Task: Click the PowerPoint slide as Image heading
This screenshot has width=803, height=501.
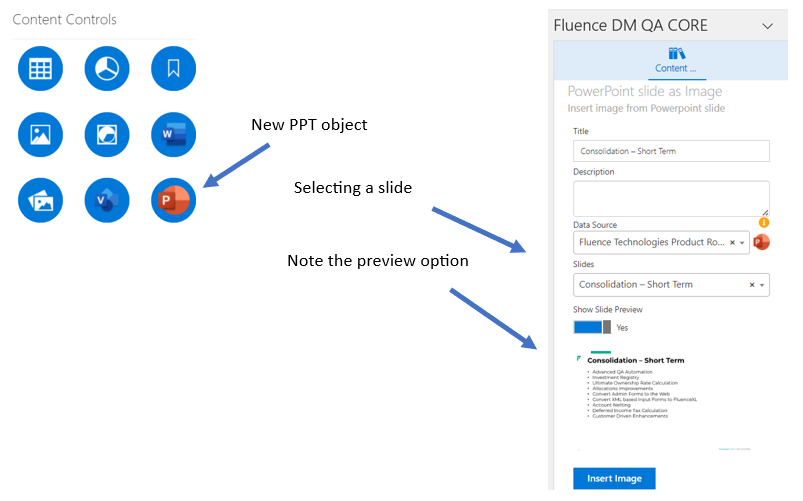Action: [645, 91]
